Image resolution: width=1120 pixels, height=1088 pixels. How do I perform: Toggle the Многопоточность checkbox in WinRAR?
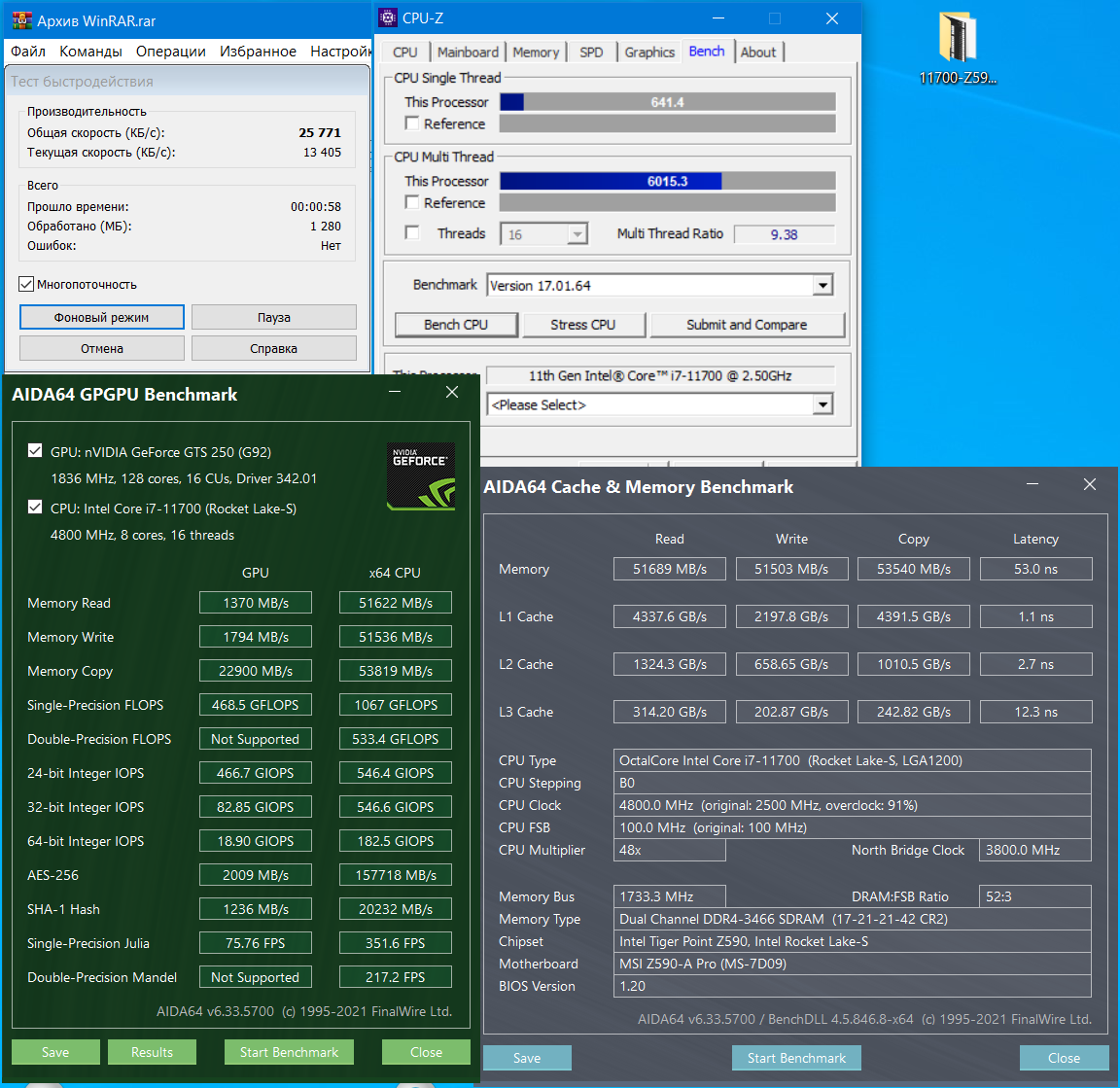point(26,284)
